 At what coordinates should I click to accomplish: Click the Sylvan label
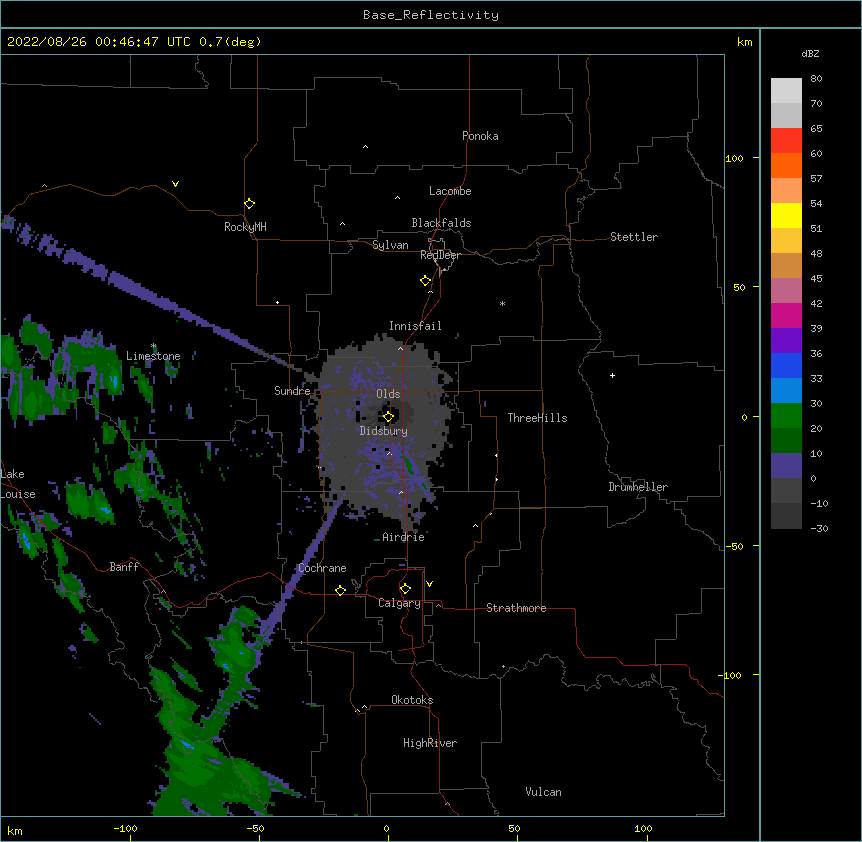pyautogui.click(x=390, y=245)
